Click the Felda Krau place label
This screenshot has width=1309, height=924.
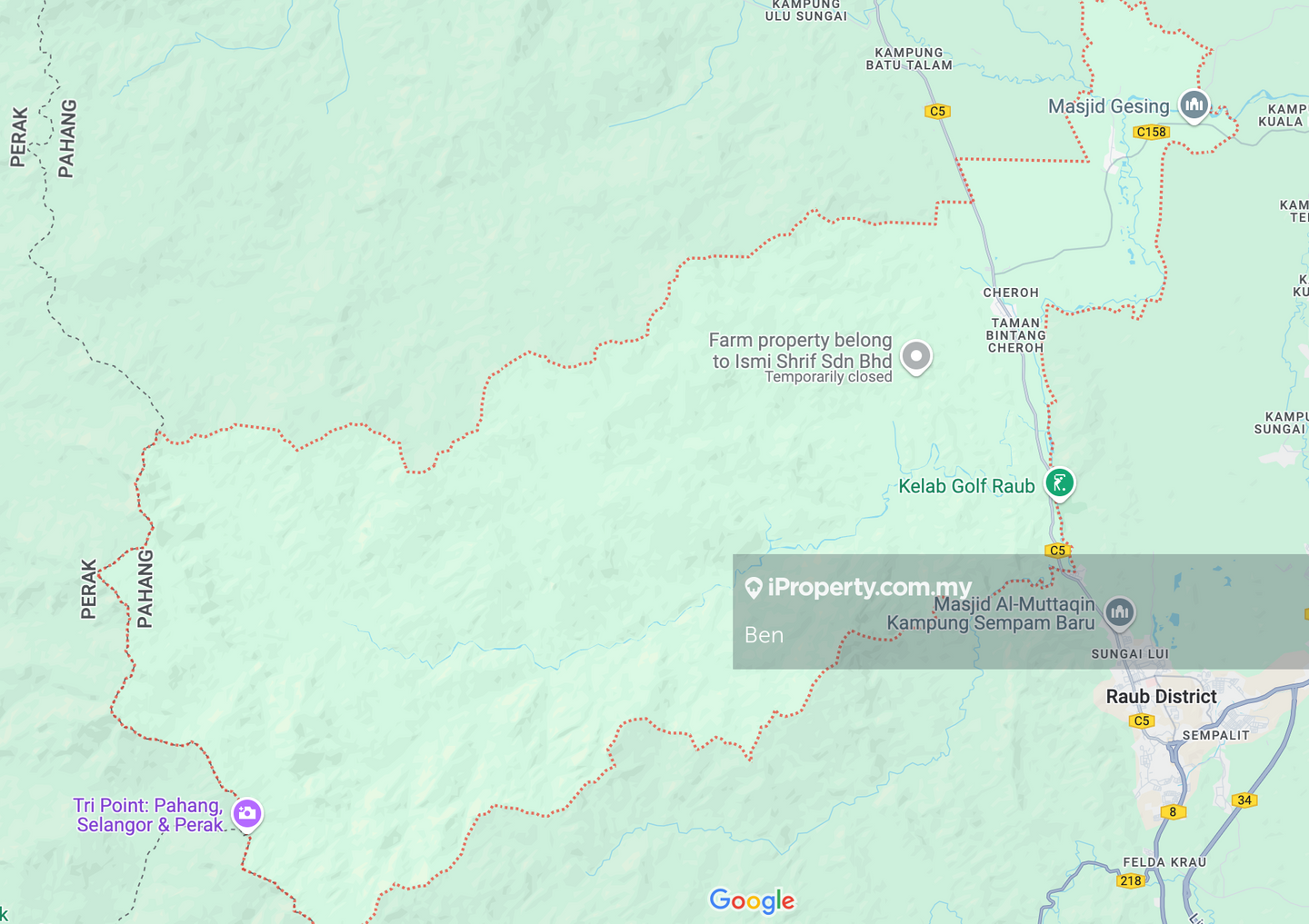(1164, 862)
